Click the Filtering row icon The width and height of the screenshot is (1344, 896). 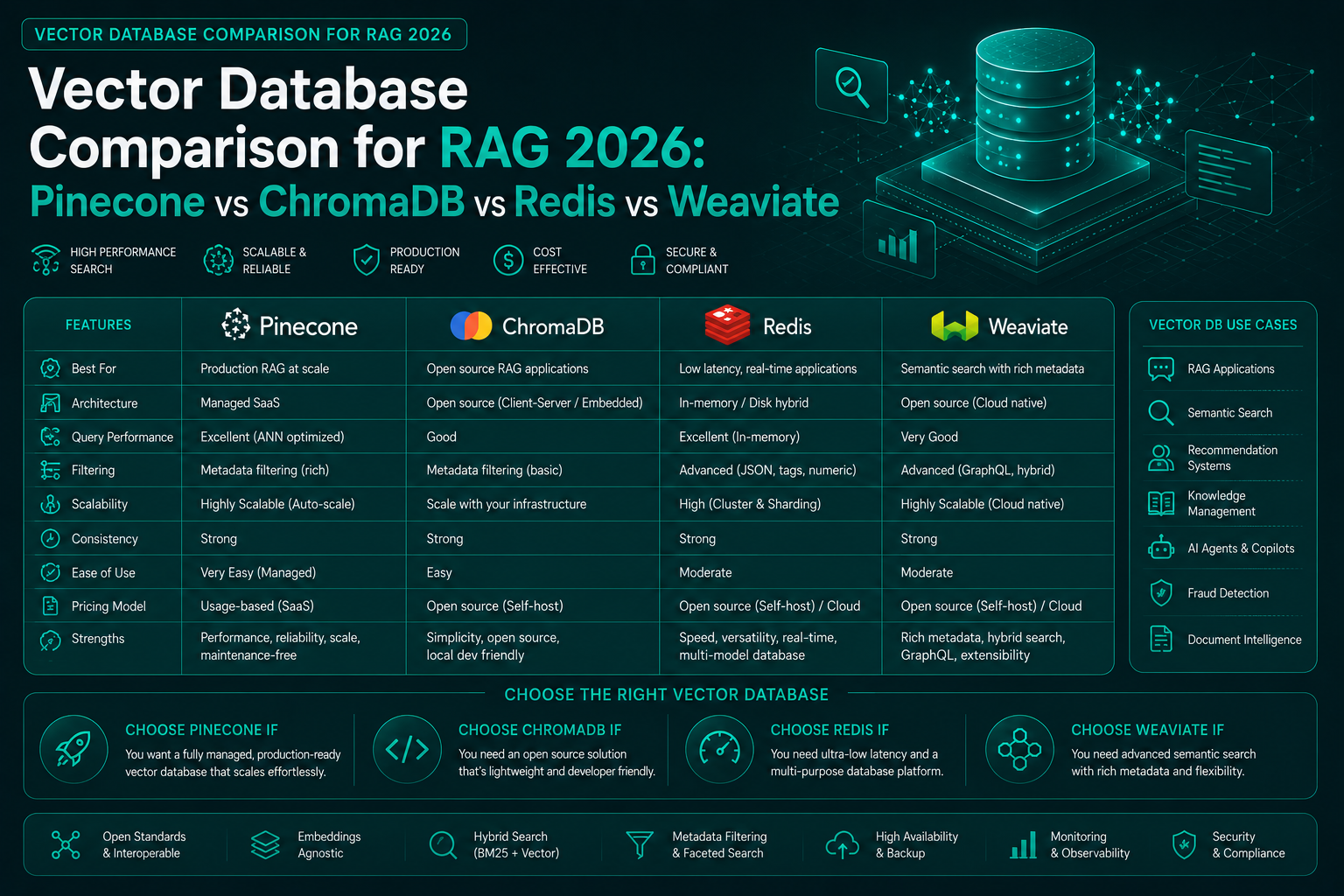pos(51,470)
